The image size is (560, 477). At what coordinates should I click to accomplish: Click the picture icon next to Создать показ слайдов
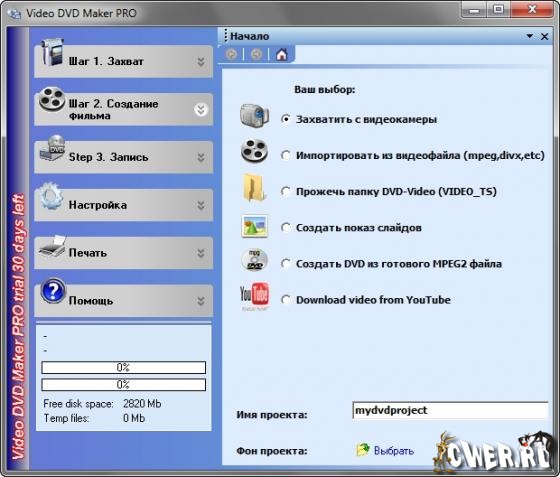[x=254, y=226]
